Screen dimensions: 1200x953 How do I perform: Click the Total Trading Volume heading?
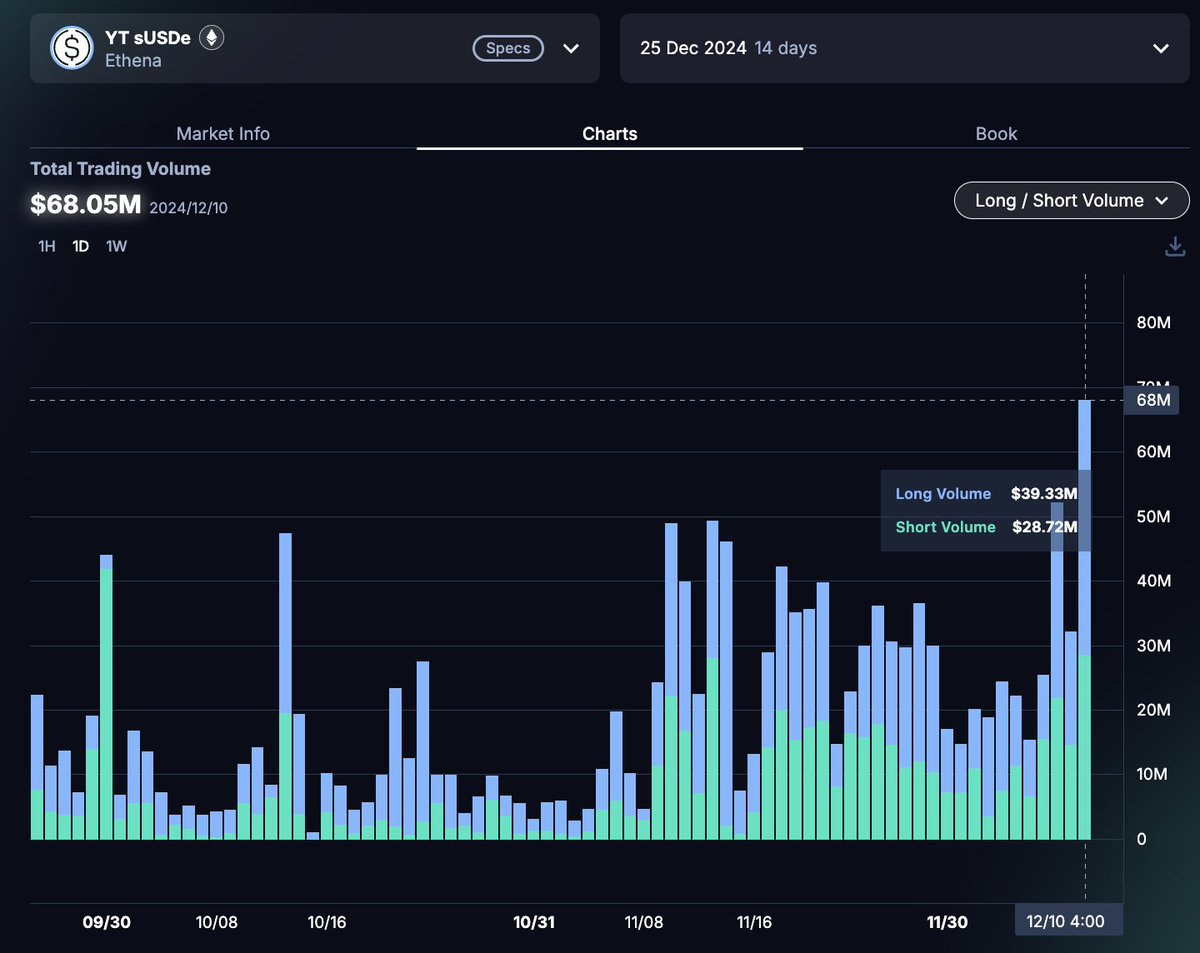[x=120, y=169]
